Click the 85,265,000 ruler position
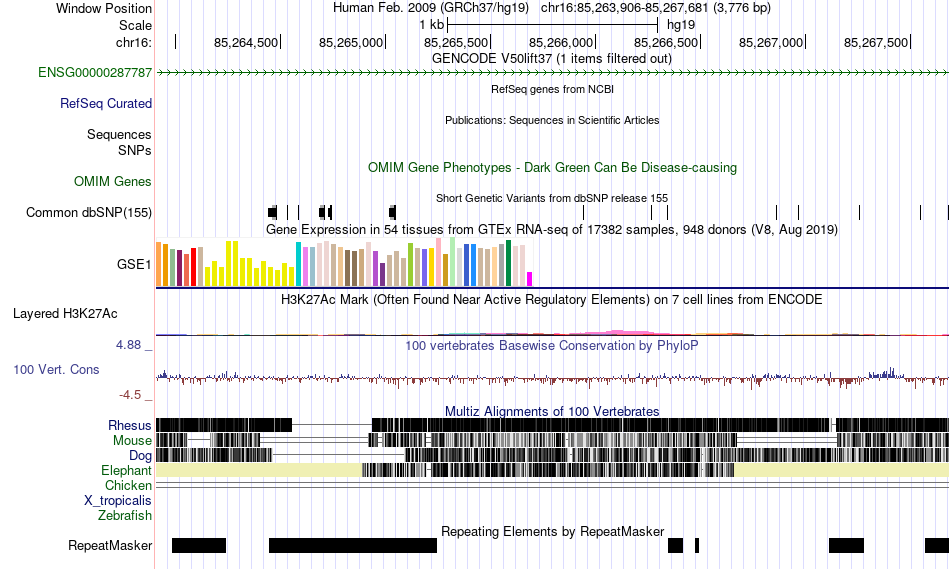This screenshot has height=569, width=950. coord(351,42)
